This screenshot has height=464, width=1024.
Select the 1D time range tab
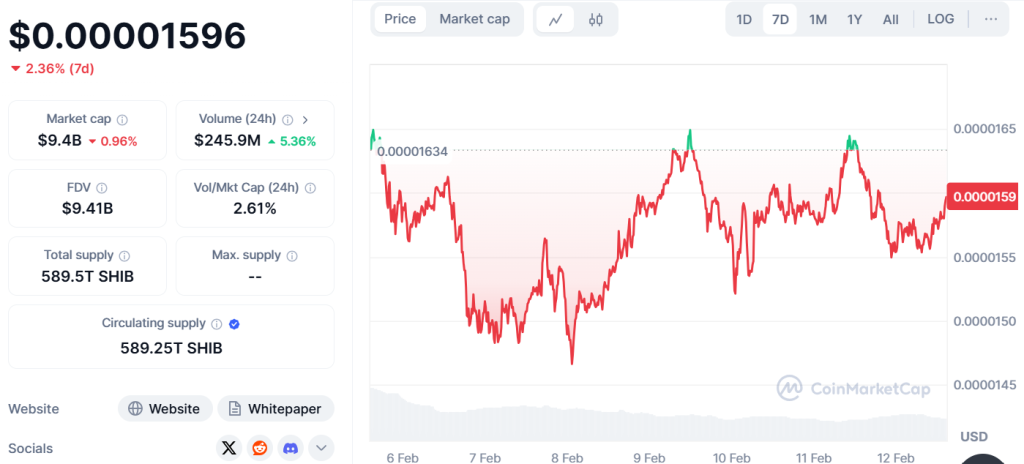pyautogui.click(x=744, y=19)
